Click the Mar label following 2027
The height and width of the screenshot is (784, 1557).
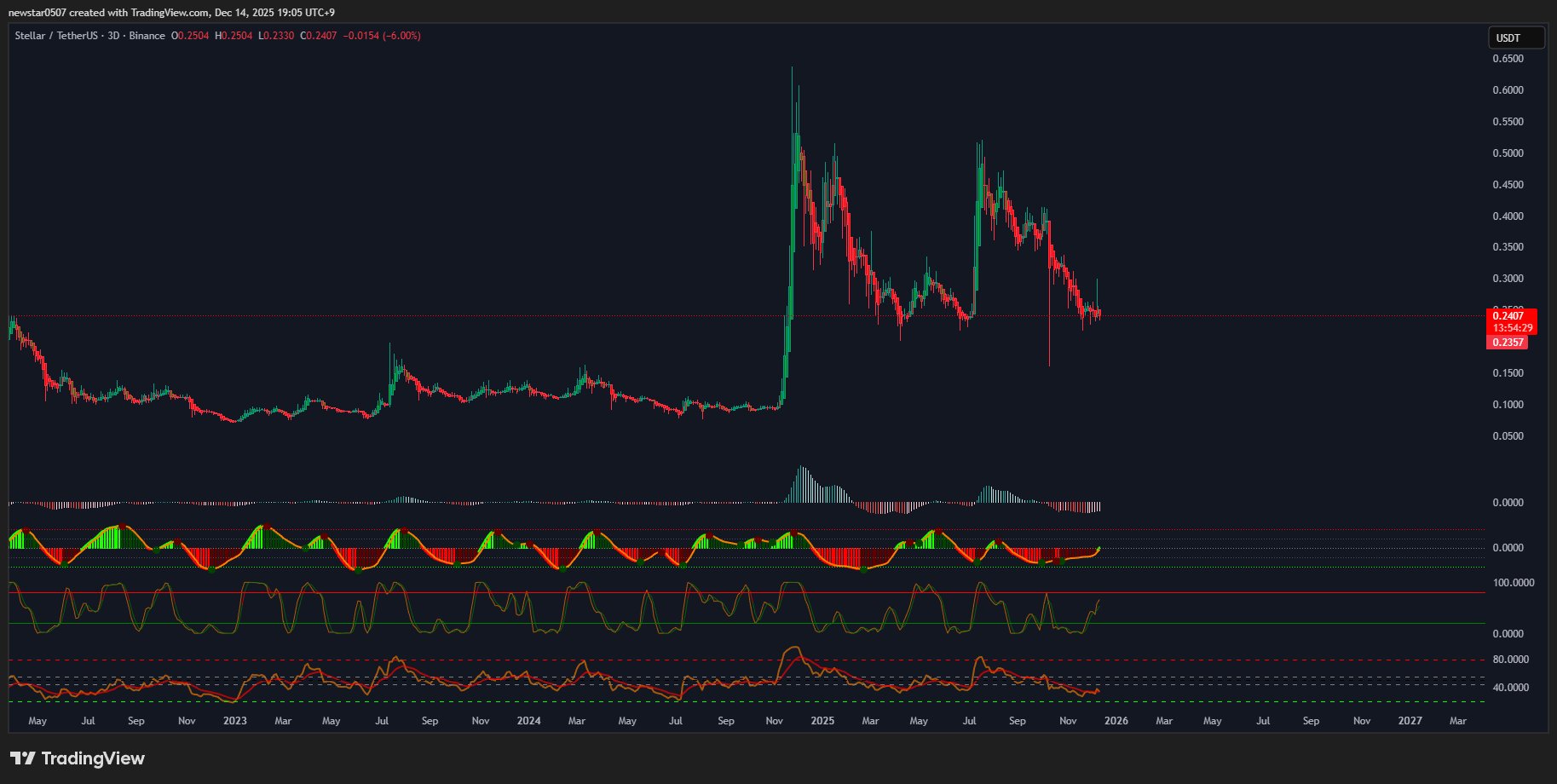[1458, 721]
